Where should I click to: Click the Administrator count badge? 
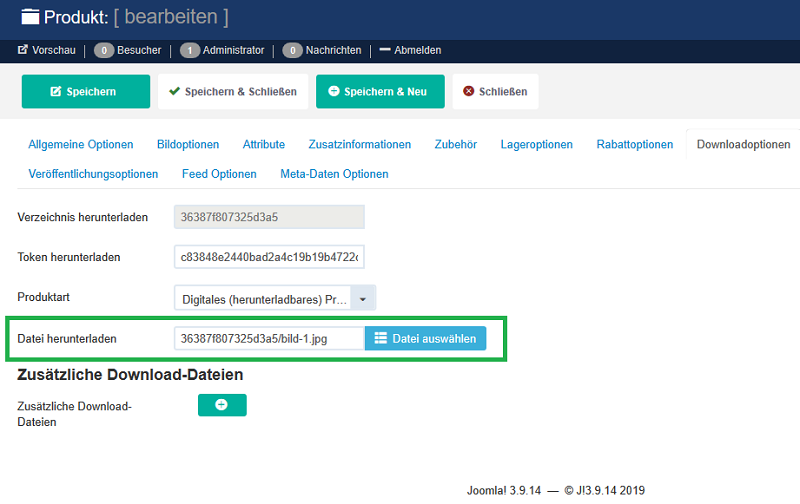[x=190, y=50]
